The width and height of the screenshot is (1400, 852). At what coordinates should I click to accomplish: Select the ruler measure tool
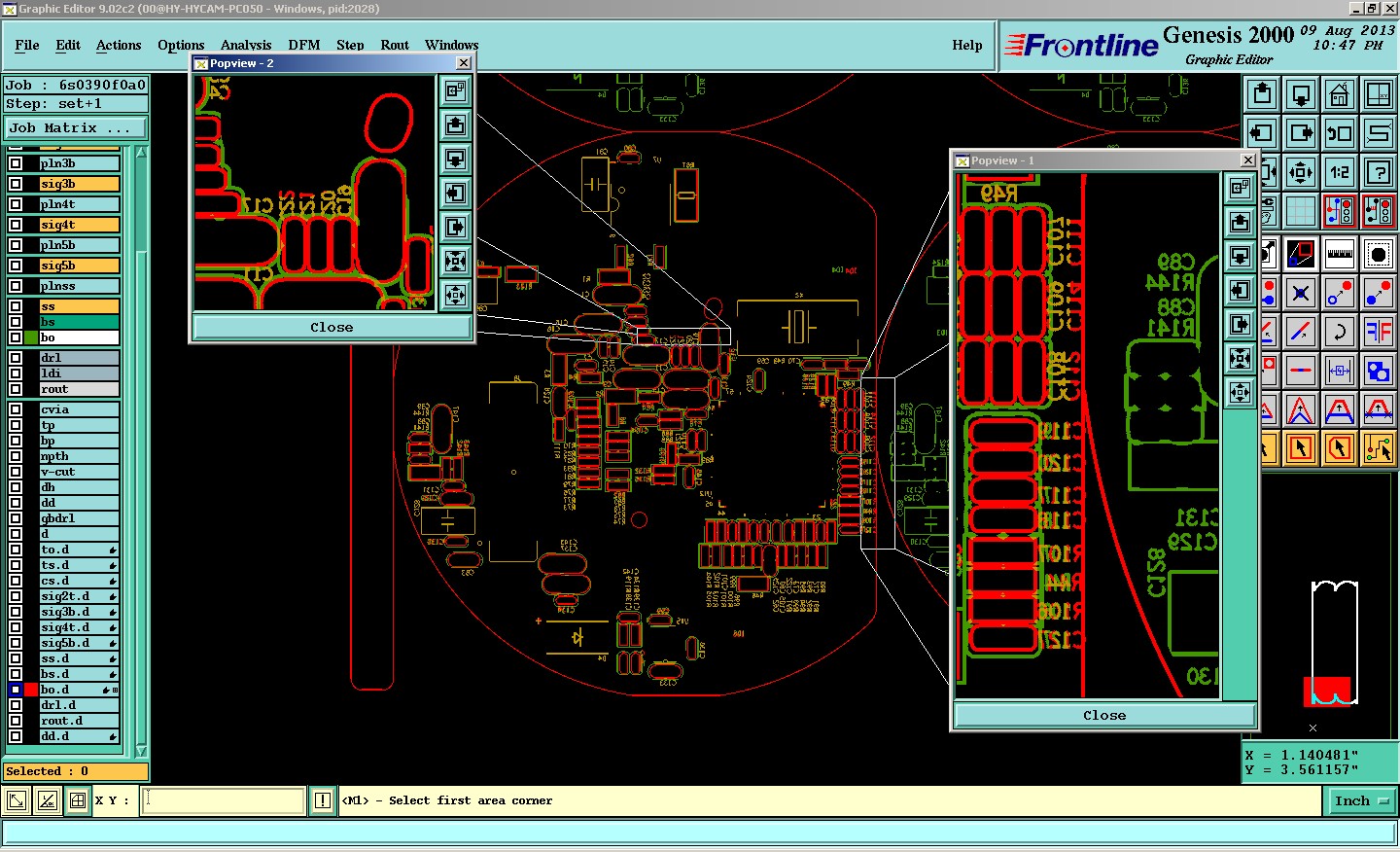1340,254
